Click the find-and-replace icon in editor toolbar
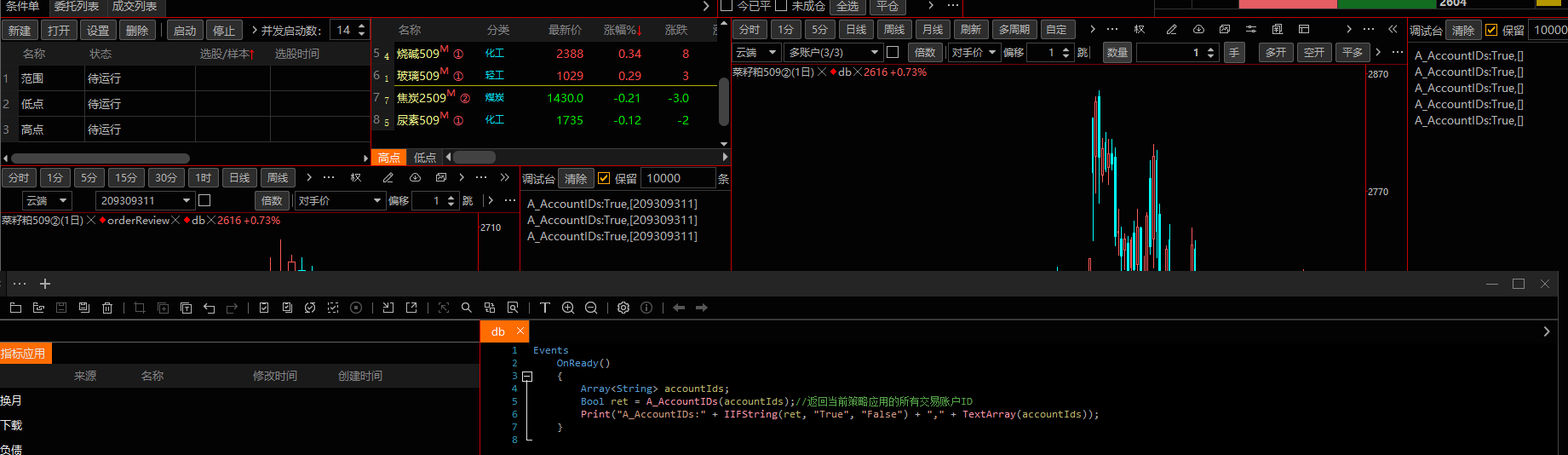This screenshot has height=455, width=1568. (x=490, y=308)
